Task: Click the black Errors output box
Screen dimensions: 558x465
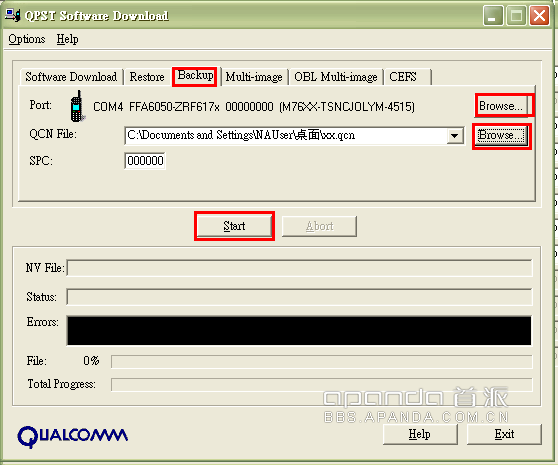Action: click(299, 331)
